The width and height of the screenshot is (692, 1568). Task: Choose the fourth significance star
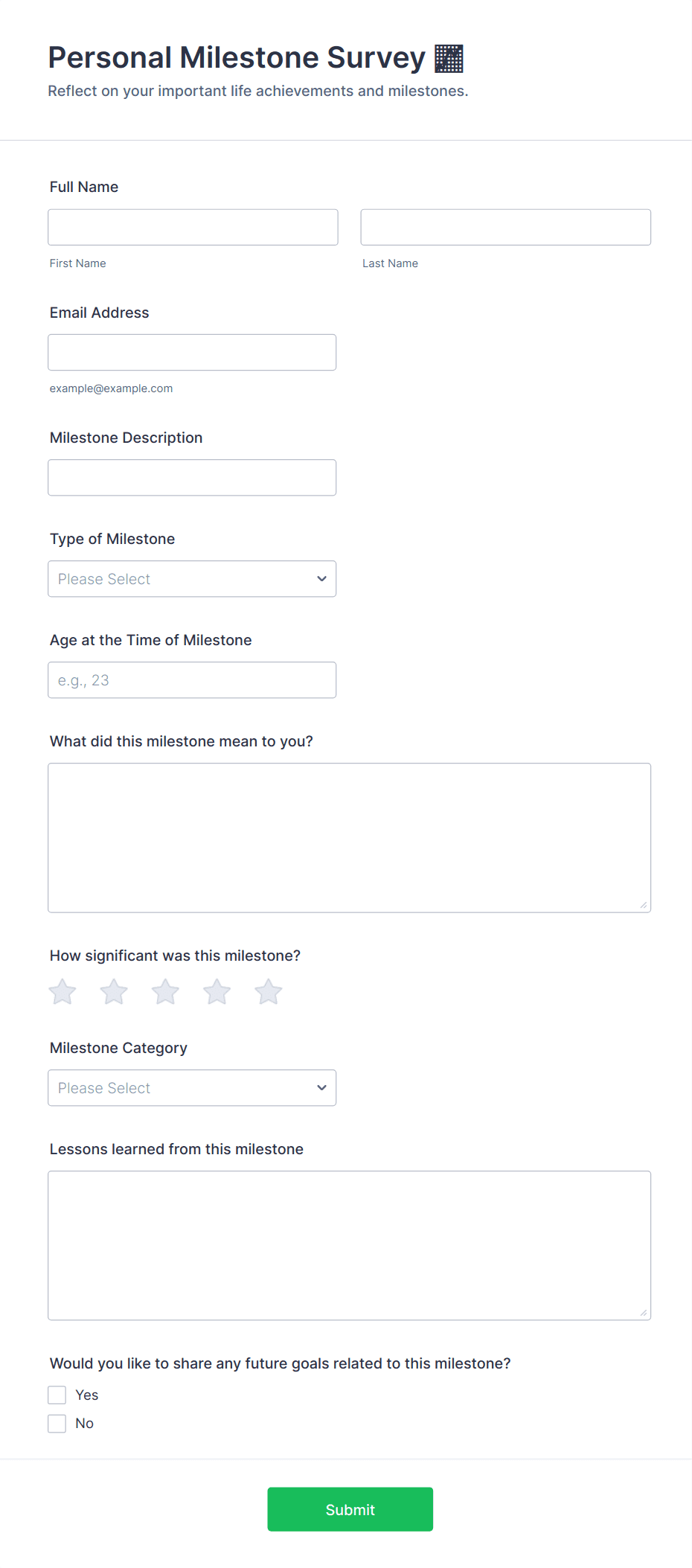click(217, 992)
